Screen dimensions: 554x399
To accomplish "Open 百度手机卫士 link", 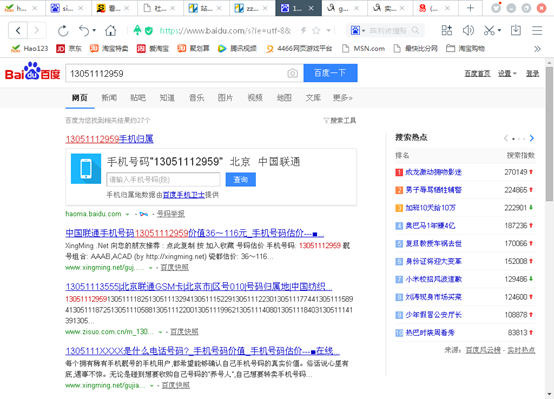I will [x=184, y=195].
